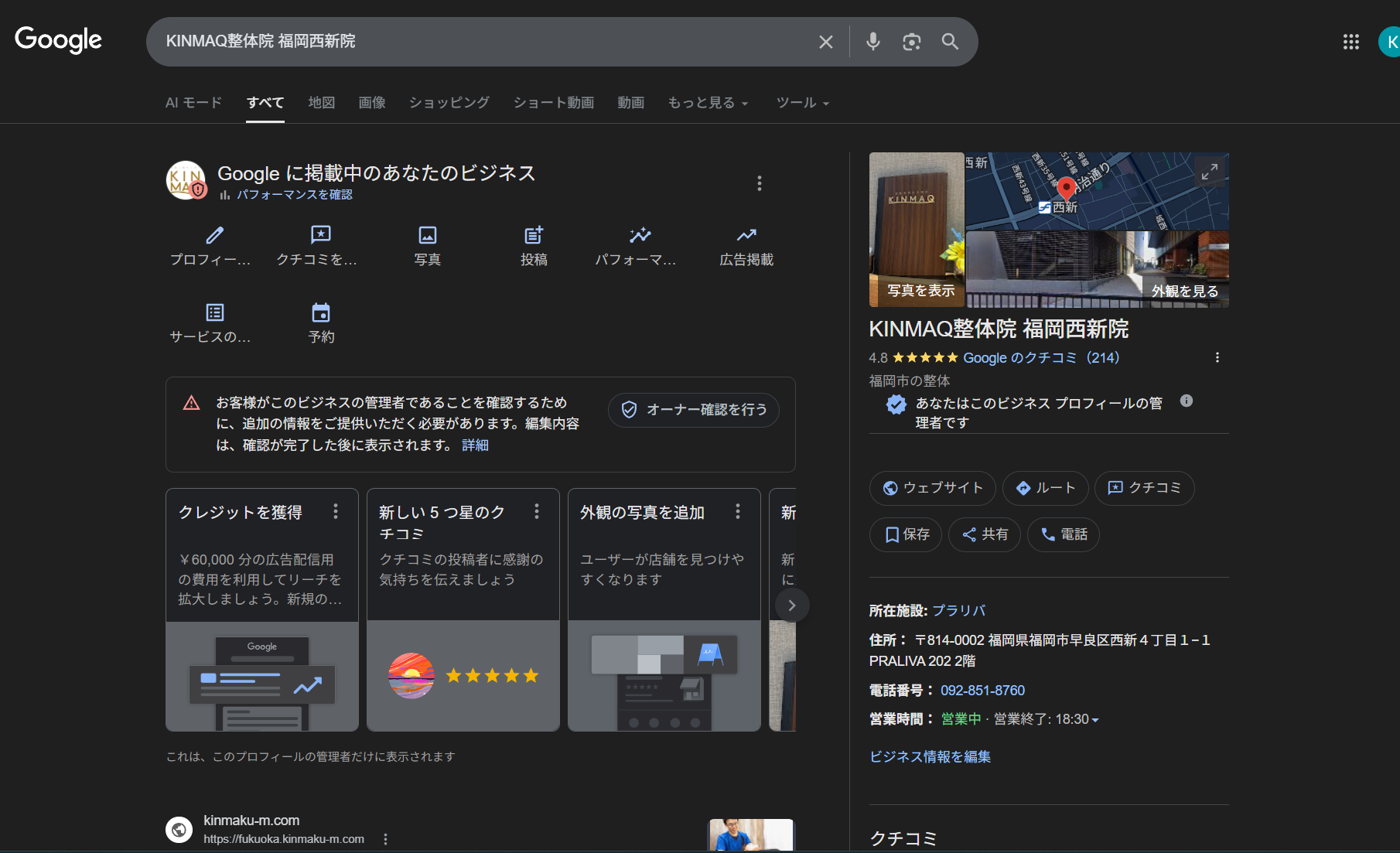Expand the もっと見る menu

pos(708,103)
